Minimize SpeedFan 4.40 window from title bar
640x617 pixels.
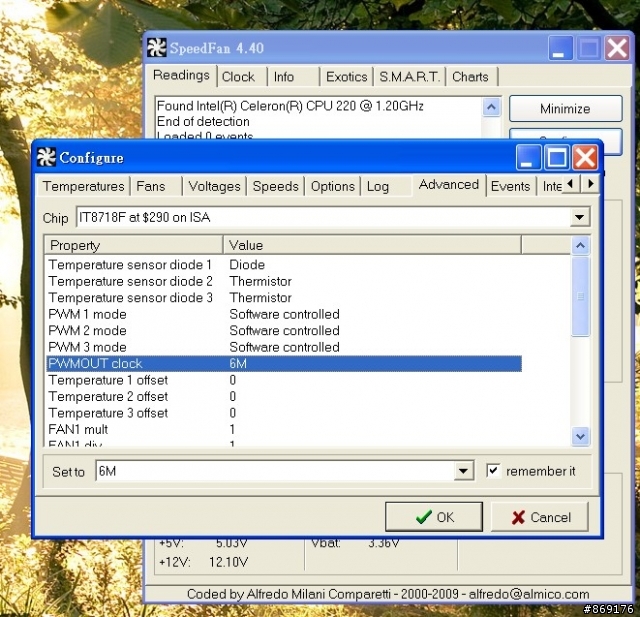pos(560,48)
